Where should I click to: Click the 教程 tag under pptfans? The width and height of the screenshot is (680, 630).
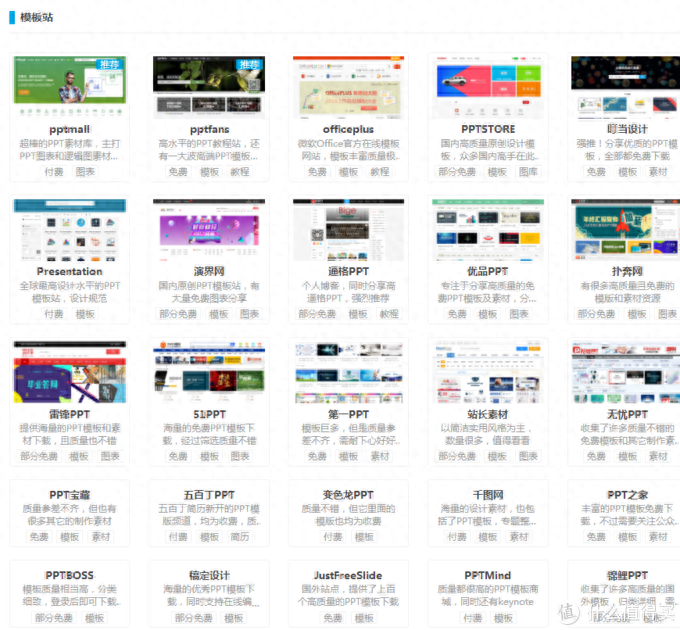(240, 172)
